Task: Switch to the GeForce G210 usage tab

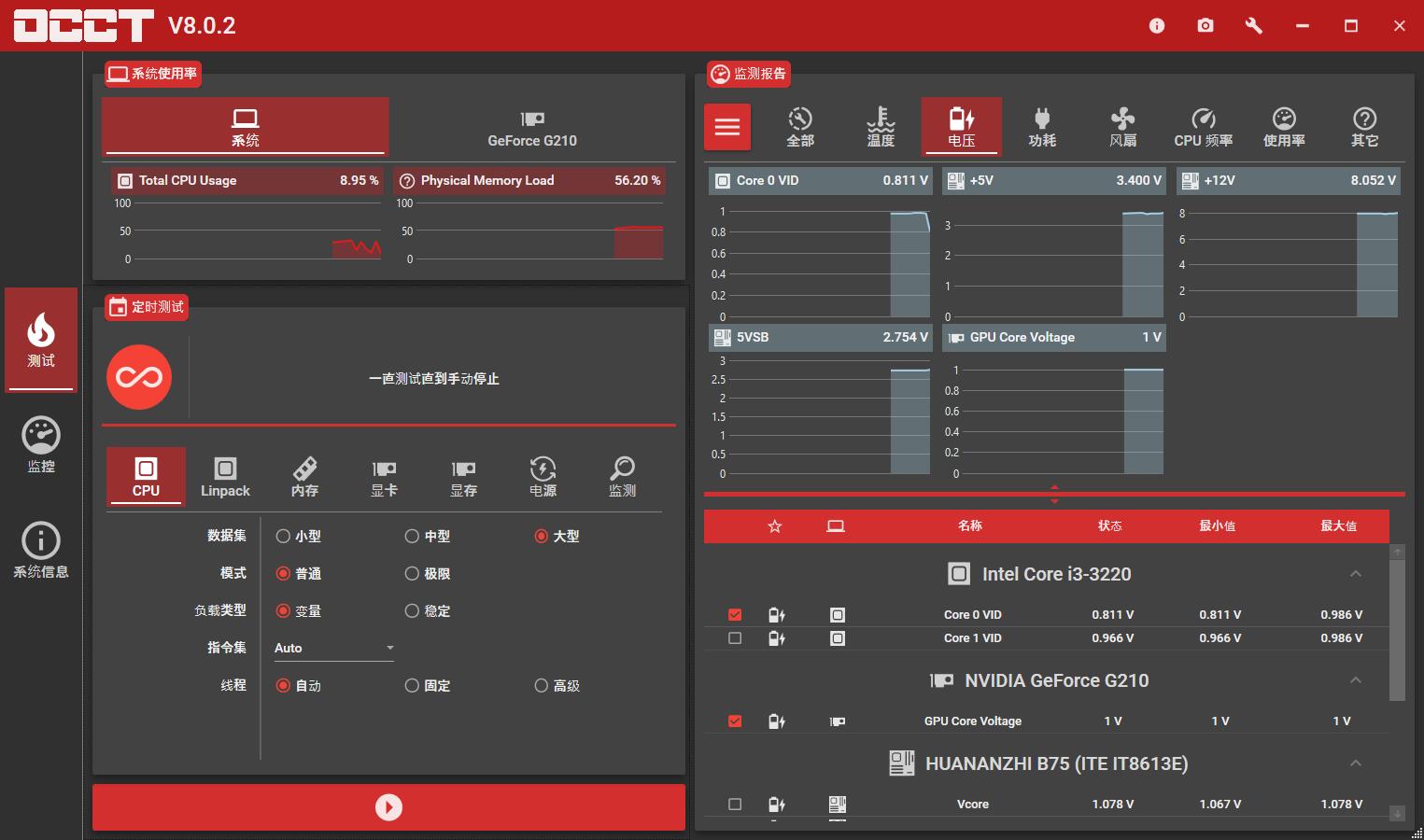Action: coord(532,128)
